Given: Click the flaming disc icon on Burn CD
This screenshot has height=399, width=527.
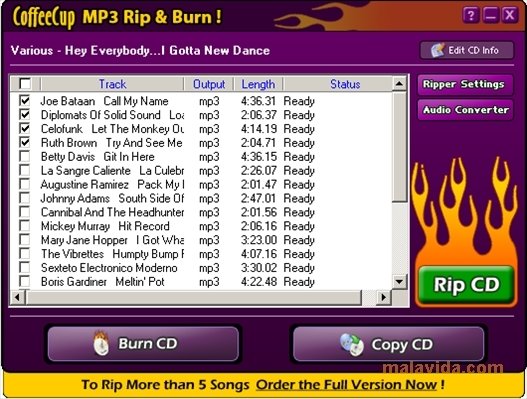Looking at the screenshot, I should pyautogui.click(x=101, y=343).
